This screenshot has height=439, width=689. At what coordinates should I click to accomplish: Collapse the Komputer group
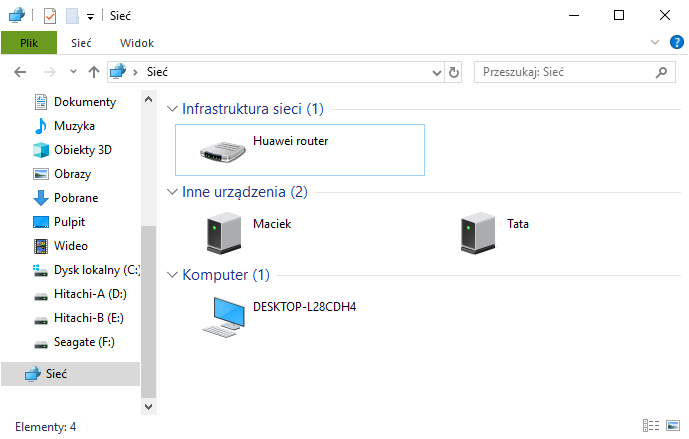(x=172, y=275)
